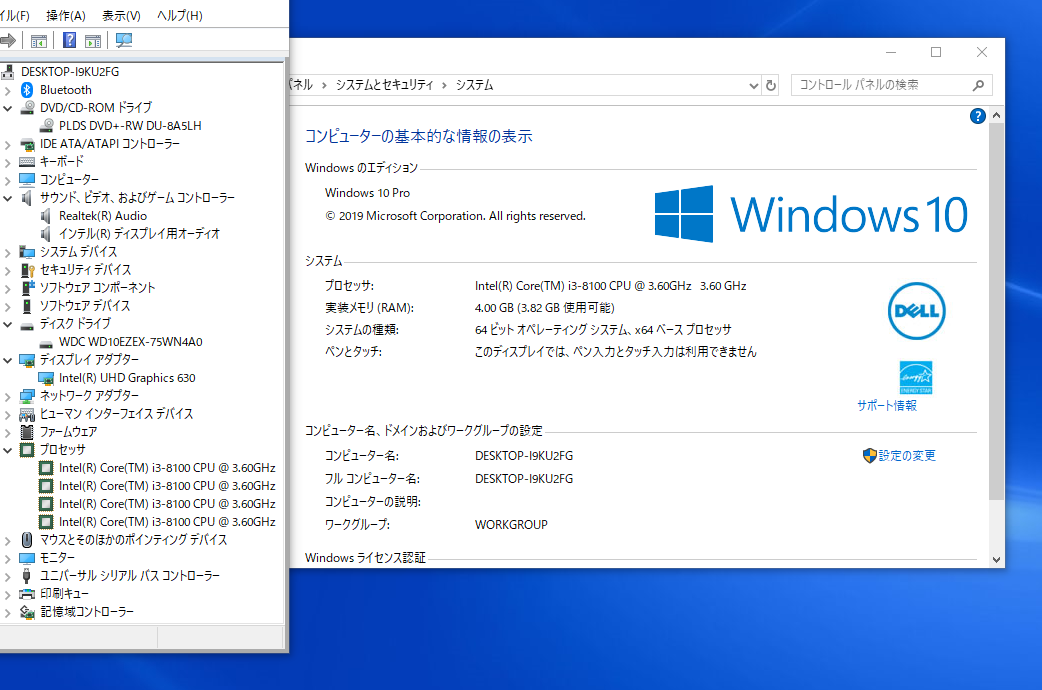Screen dimensions: 1042x690
Task: Click the System window vertical scrollbar thumb
Action: 995,311
